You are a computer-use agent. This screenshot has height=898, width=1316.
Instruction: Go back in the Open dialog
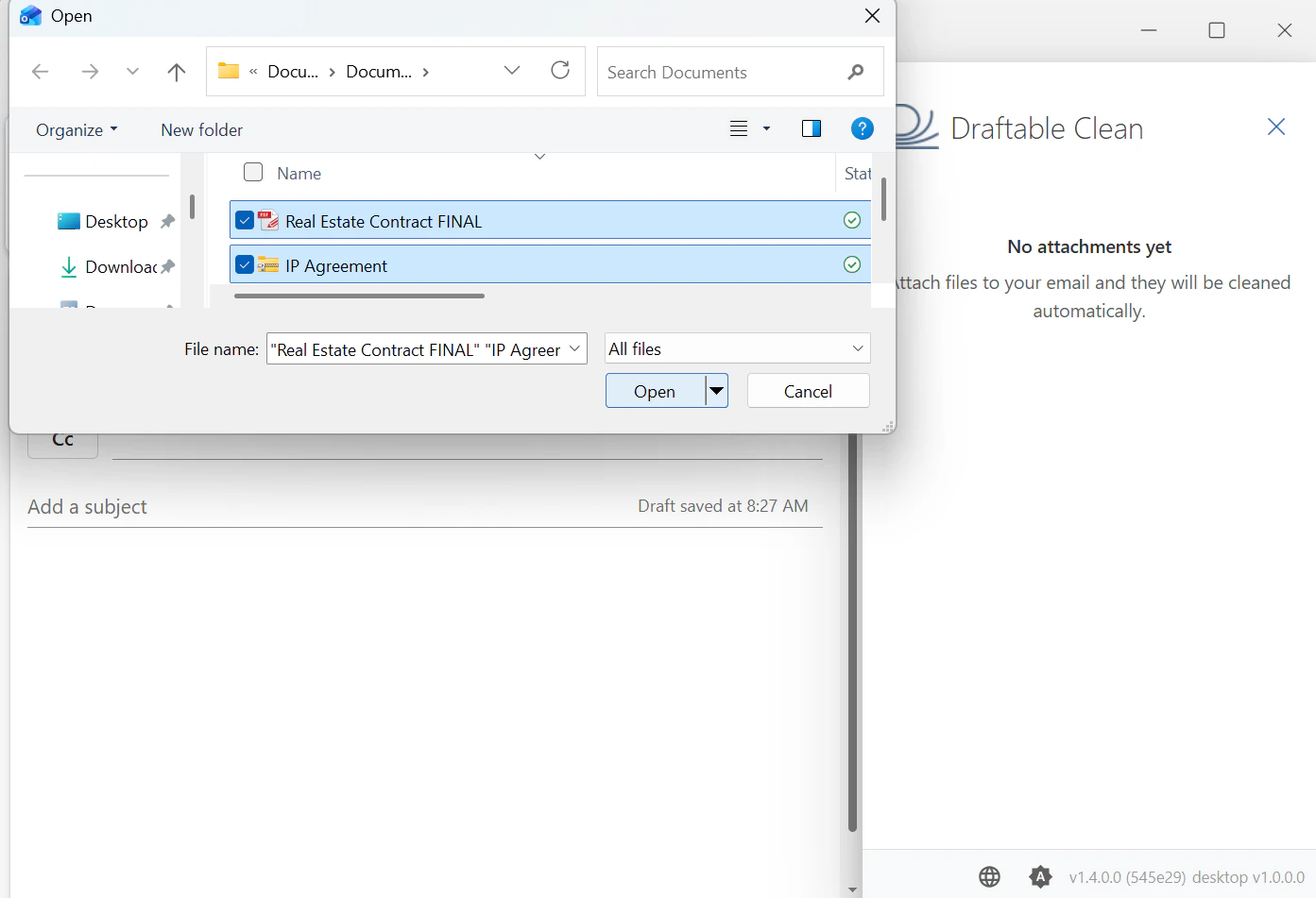40,72
